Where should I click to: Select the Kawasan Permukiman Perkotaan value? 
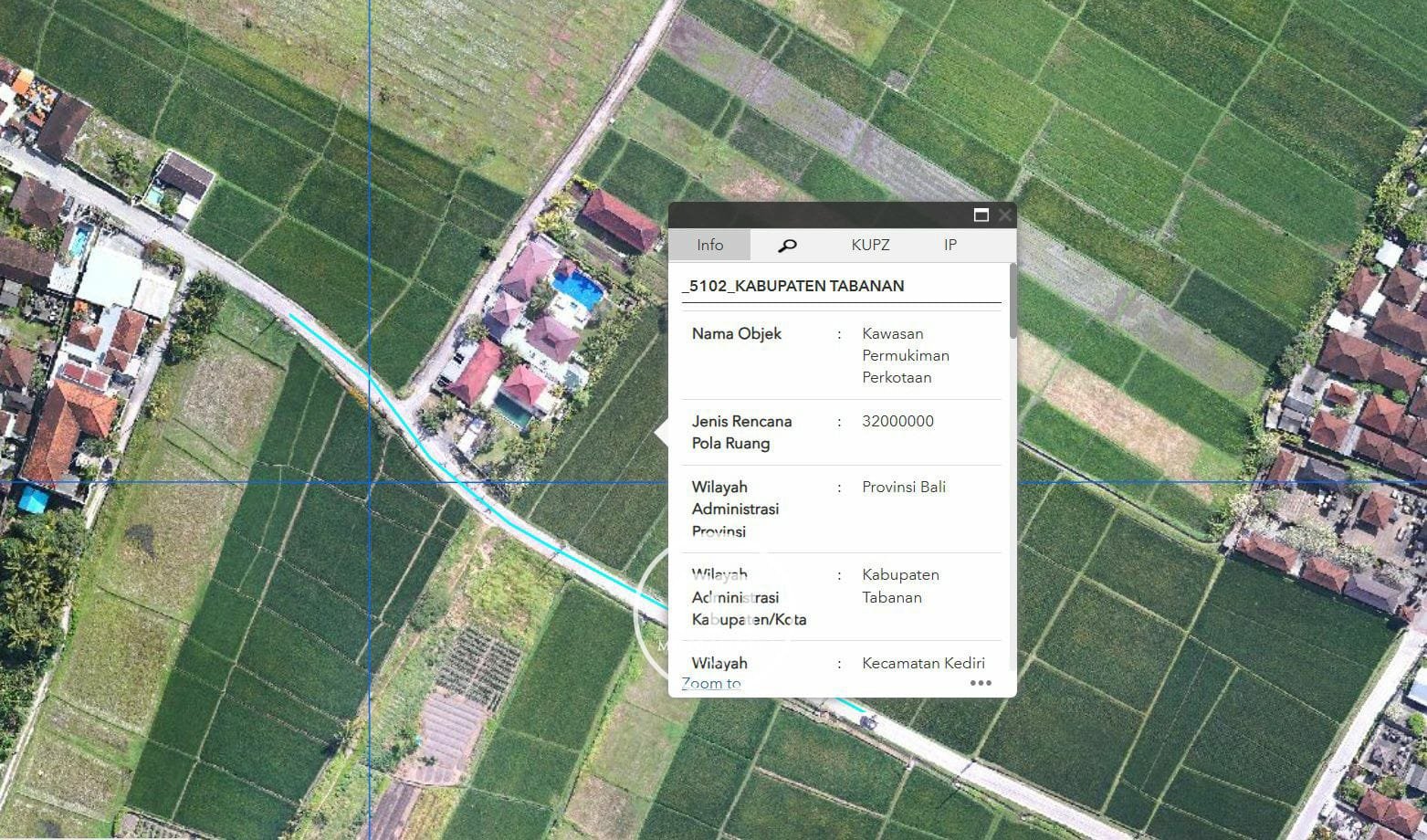click(906, 355)
